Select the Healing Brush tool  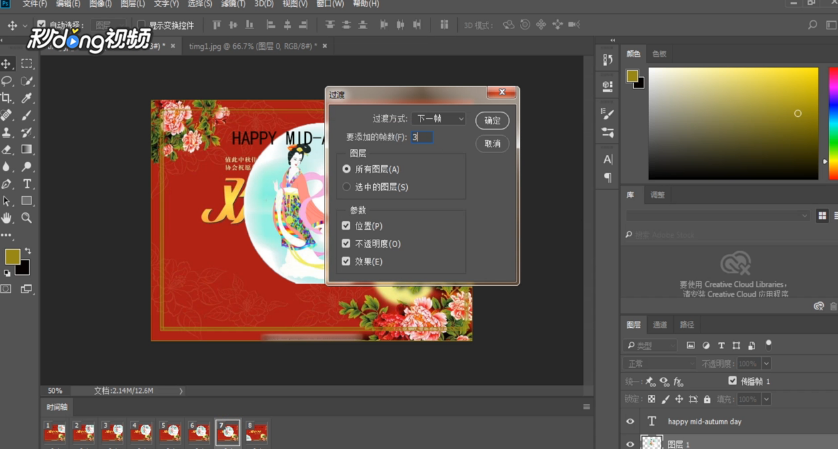point(6,115)
